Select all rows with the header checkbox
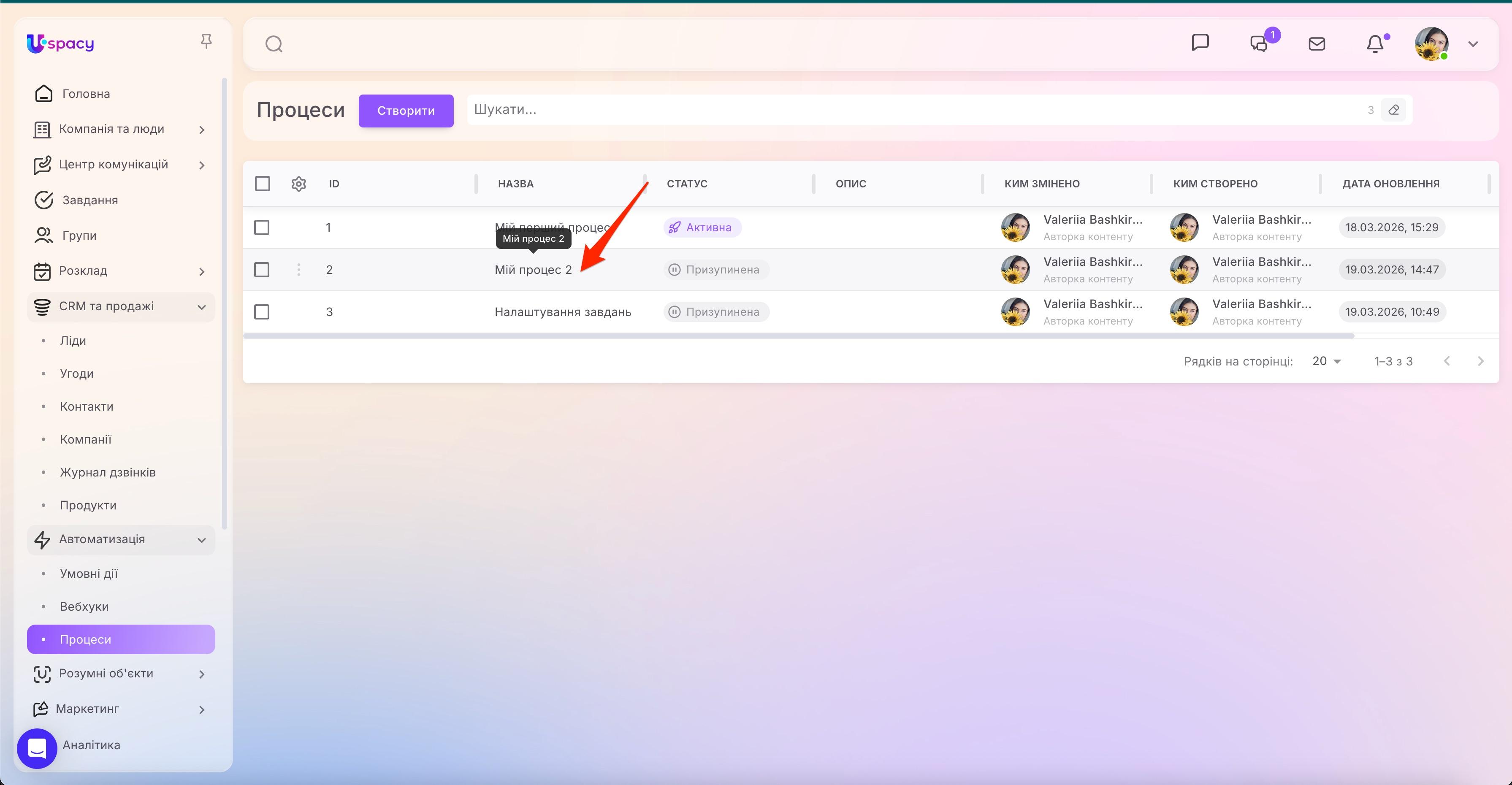Viewport: 1512px width, 785px height. coord(263,184)
